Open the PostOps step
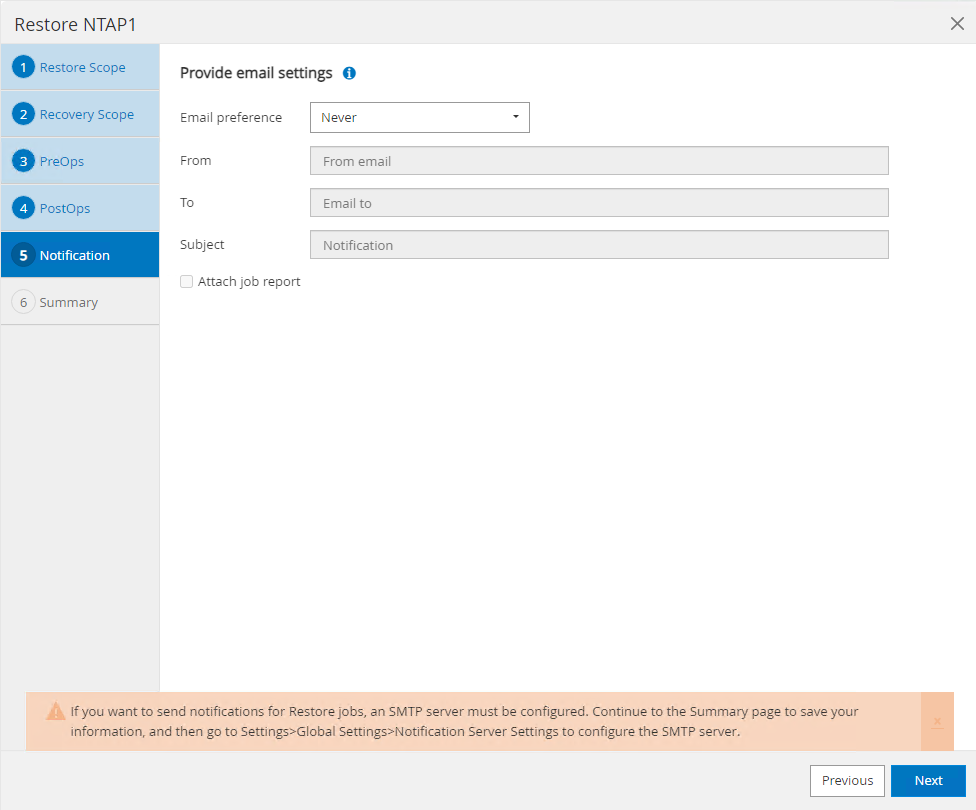 click(80, 208)
